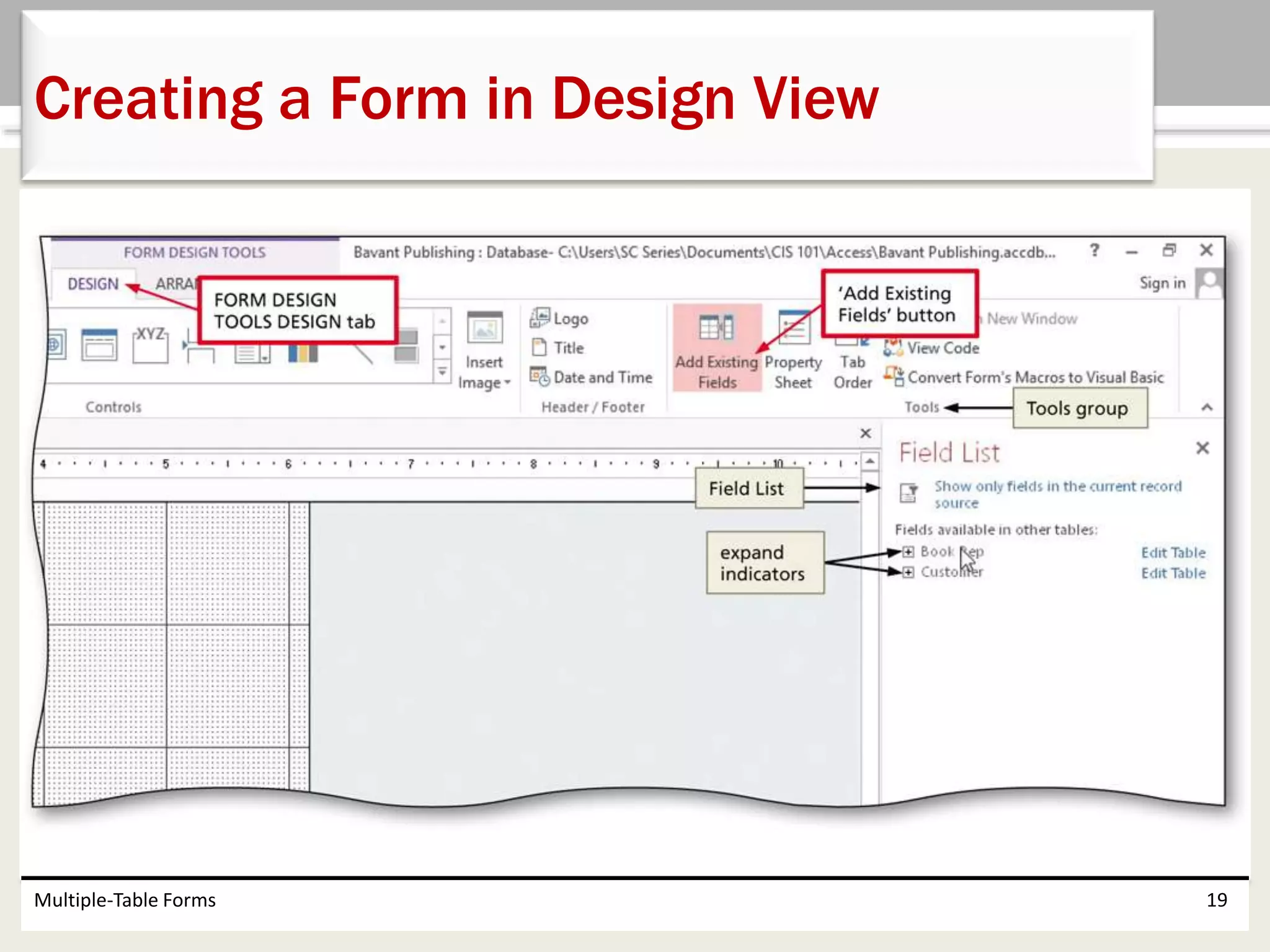Convert Form's Macros to Visual Basic

click(x=1024, y=377)
